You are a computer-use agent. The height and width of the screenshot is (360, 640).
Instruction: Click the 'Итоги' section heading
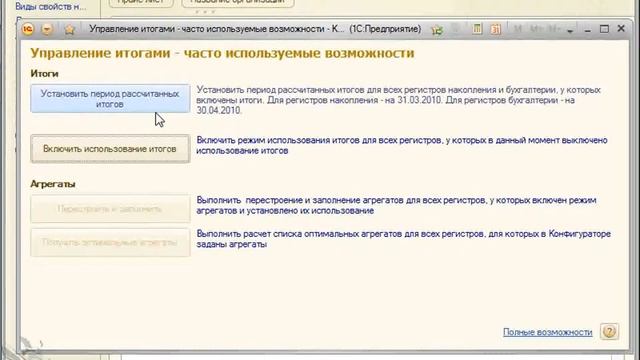click(x=44, y=74)
